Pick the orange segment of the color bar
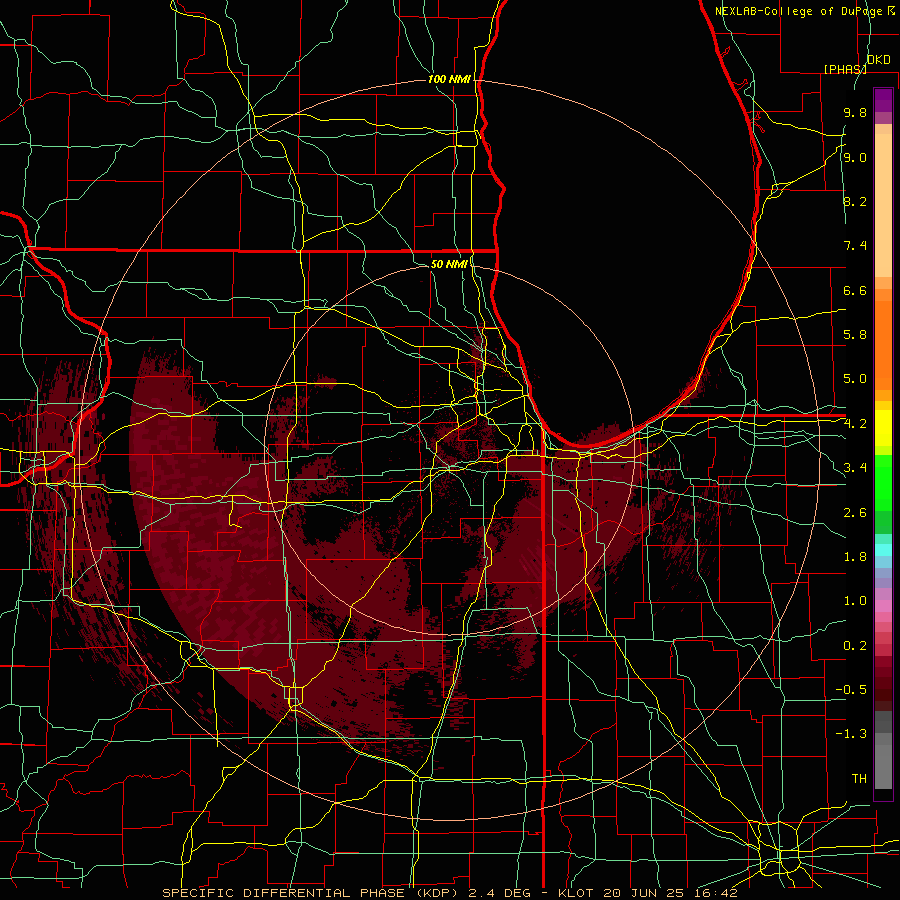The height and width of the screenshot is (900, 900). (x=883, y=344)
